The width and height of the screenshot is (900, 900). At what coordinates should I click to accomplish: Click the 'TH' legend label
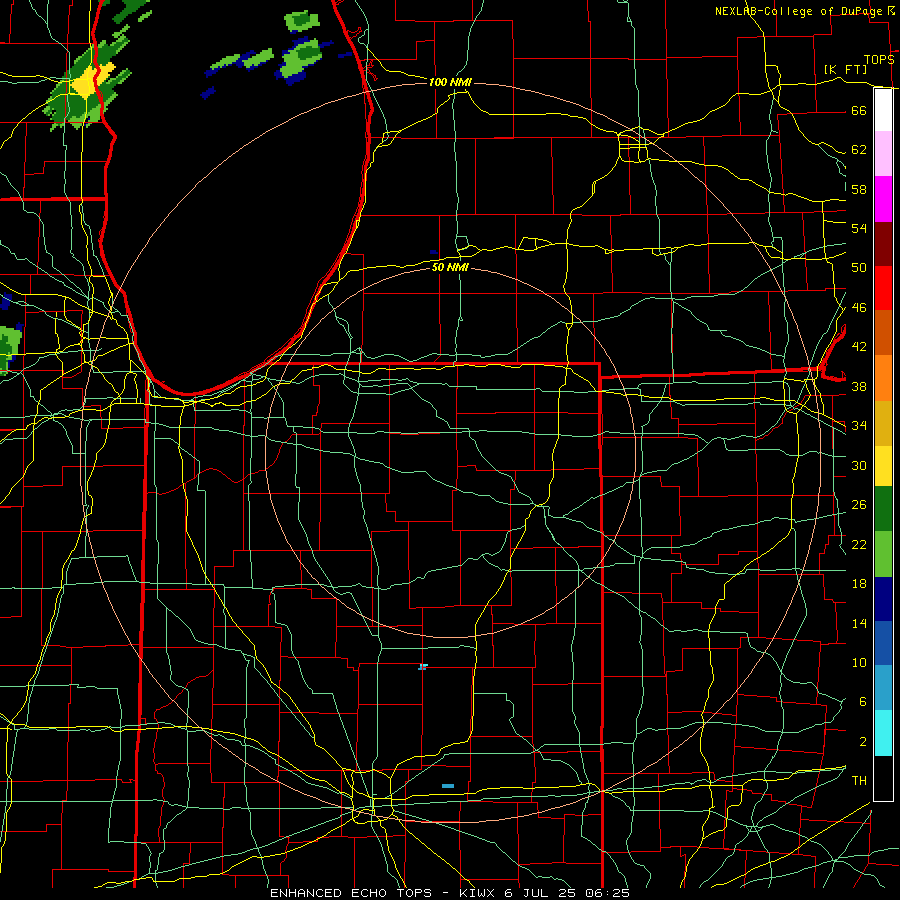(859, 781)
